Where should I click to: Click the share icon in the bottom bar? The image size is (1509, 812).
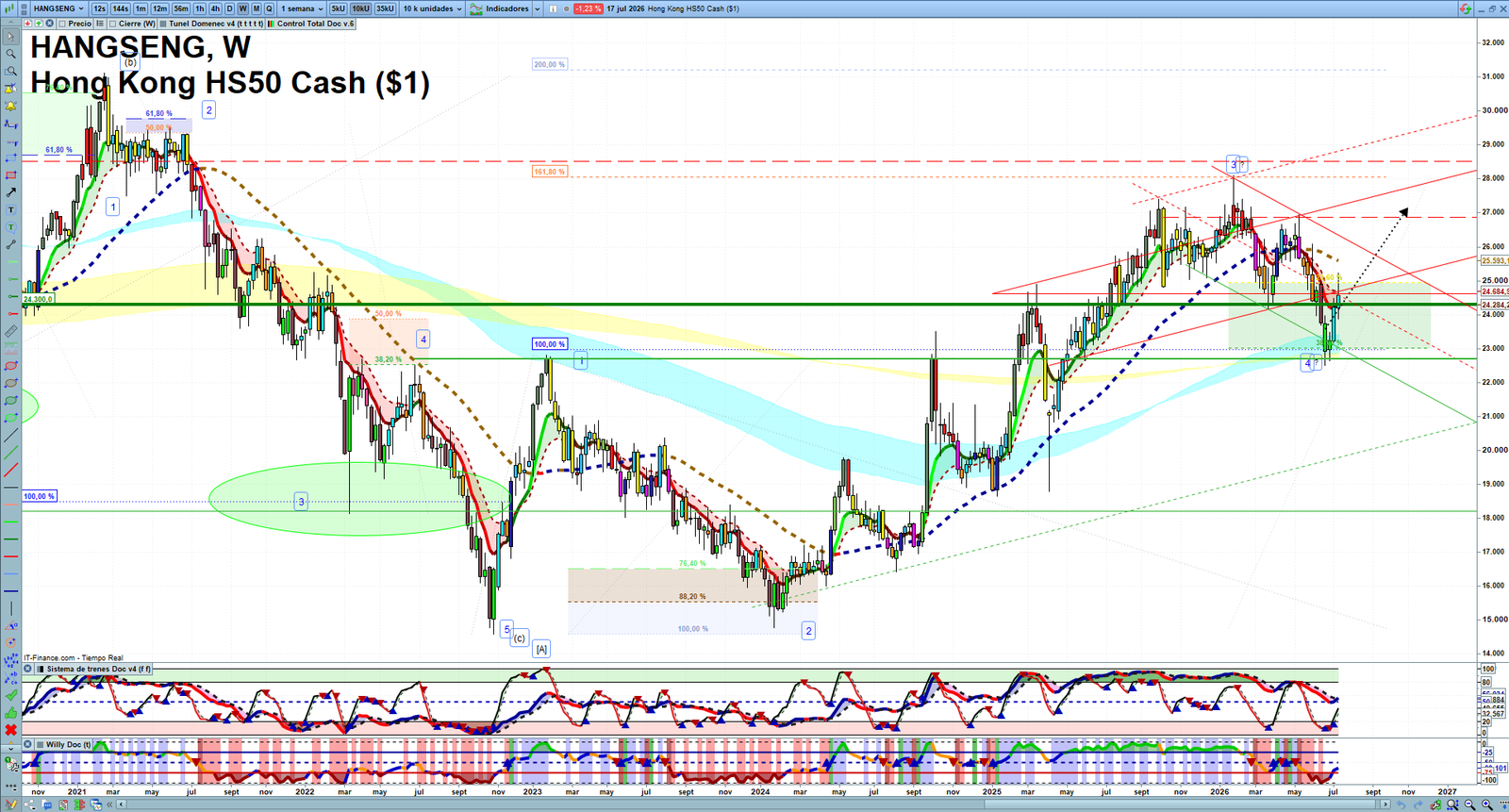(30, 804)
